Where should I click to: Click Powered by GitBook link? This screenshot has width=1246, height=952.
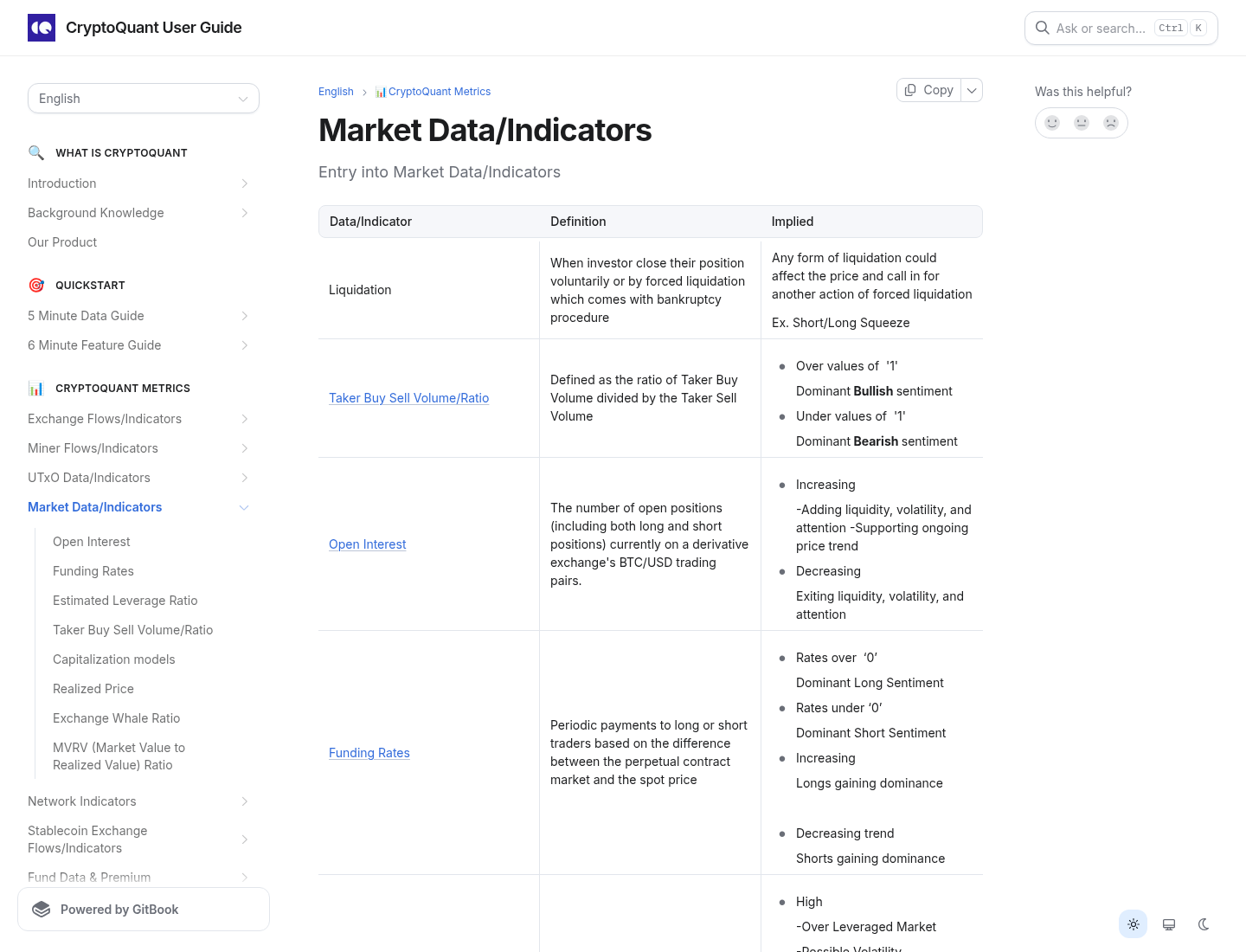[144, 910]
